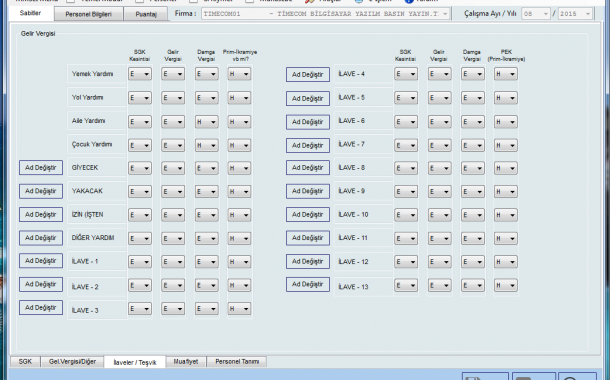Open İLAVE - 10 Gelir Vergisi dropdown
610x380 pixels.
pos(439,215)
